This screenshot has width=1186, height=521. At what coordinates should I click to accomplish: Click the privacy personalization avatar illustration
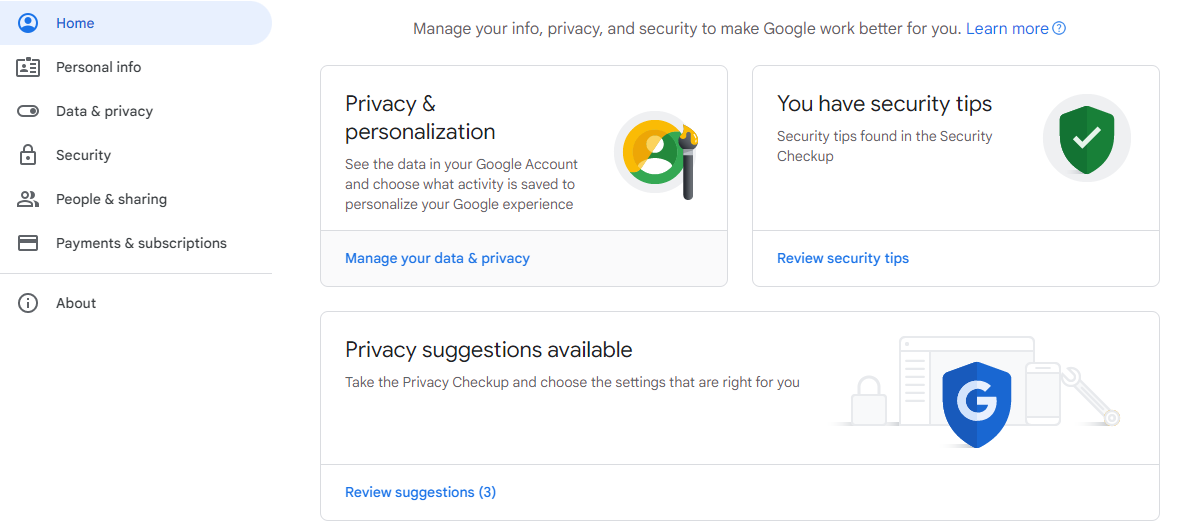pyautogui.click(x=657, y=155)
